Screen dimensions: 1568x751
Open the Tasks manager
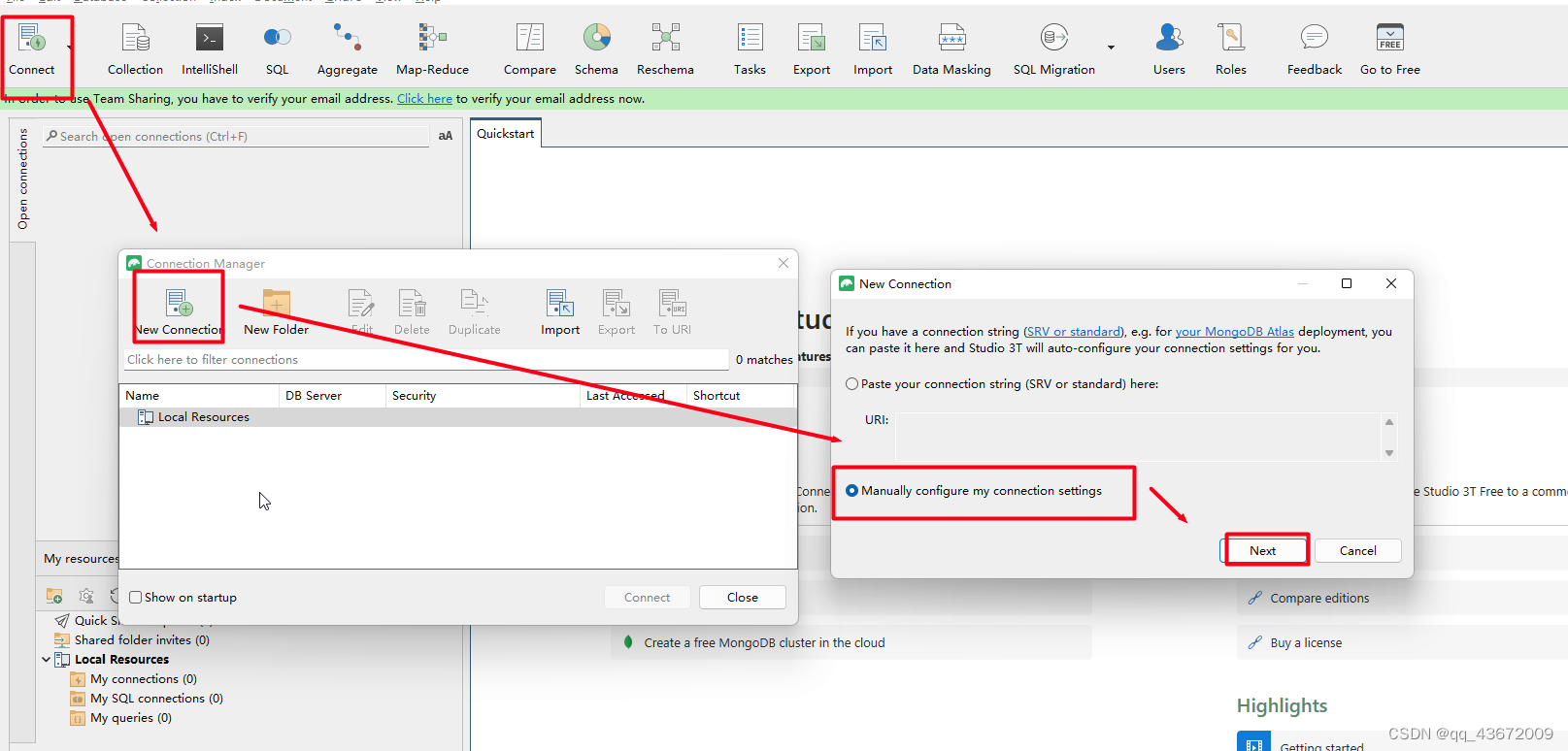click(x=750, y=50)
